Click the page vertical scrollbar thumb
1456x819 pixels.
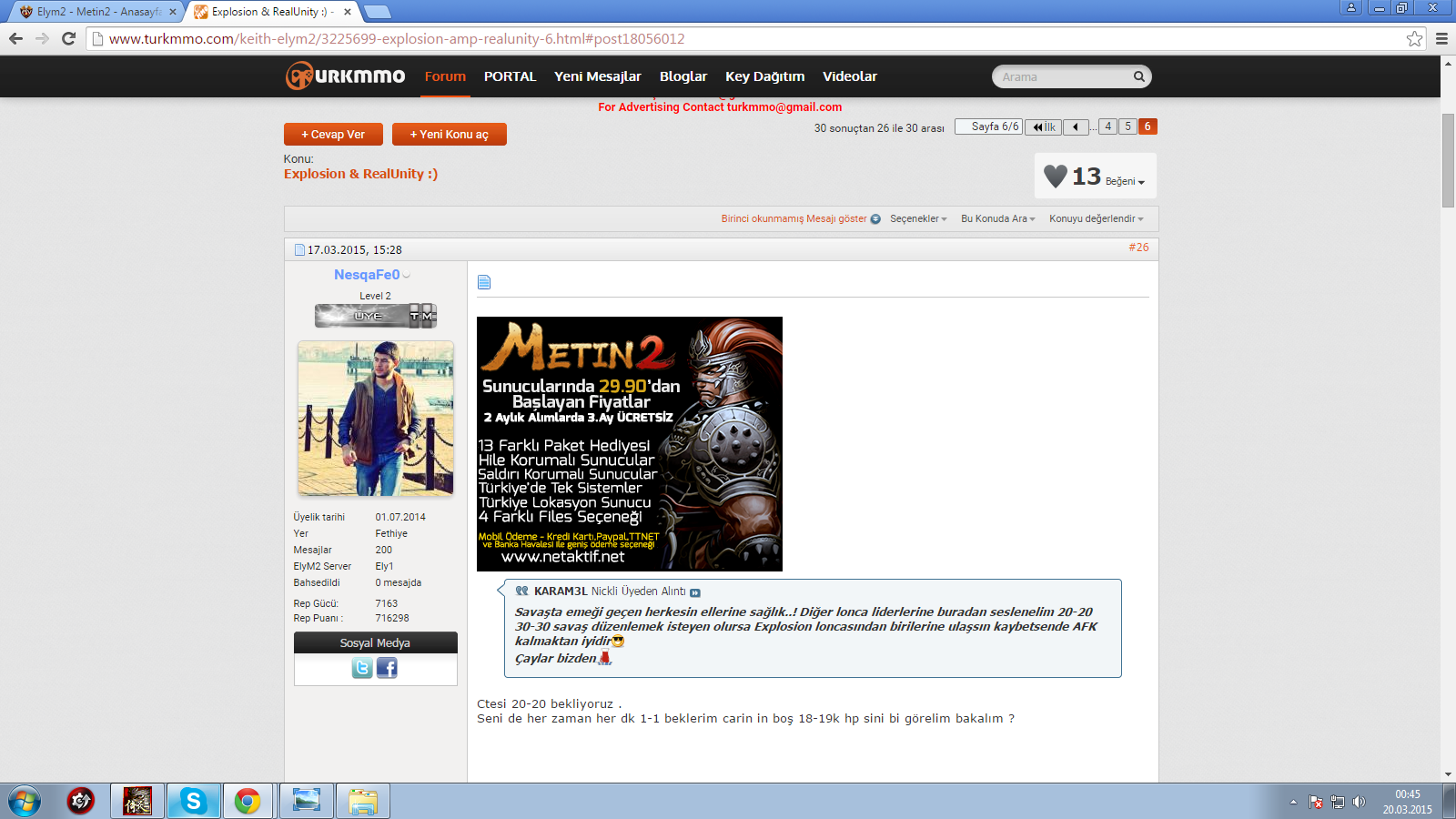1448,160
